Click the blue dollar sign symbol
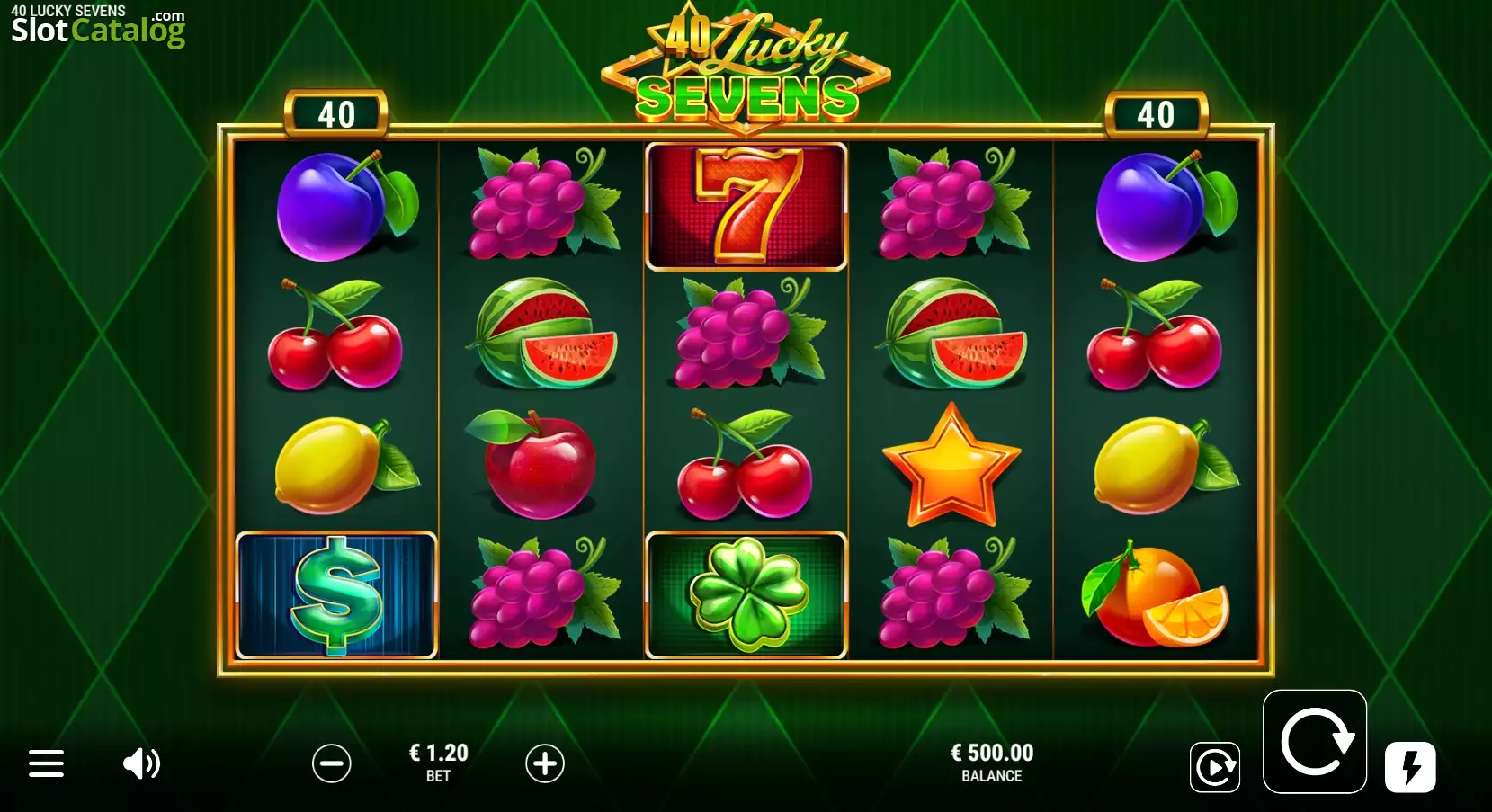The width and height of the screenshot is (1492, 812). (x=336, y=594)
